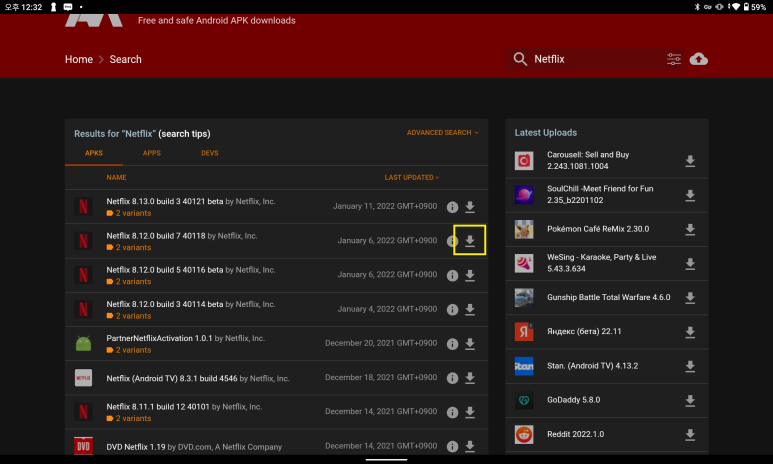Check battery status at 59%
Image resolution: width=773 pixels, height=464 pixels.
click(x=754, y=7)
